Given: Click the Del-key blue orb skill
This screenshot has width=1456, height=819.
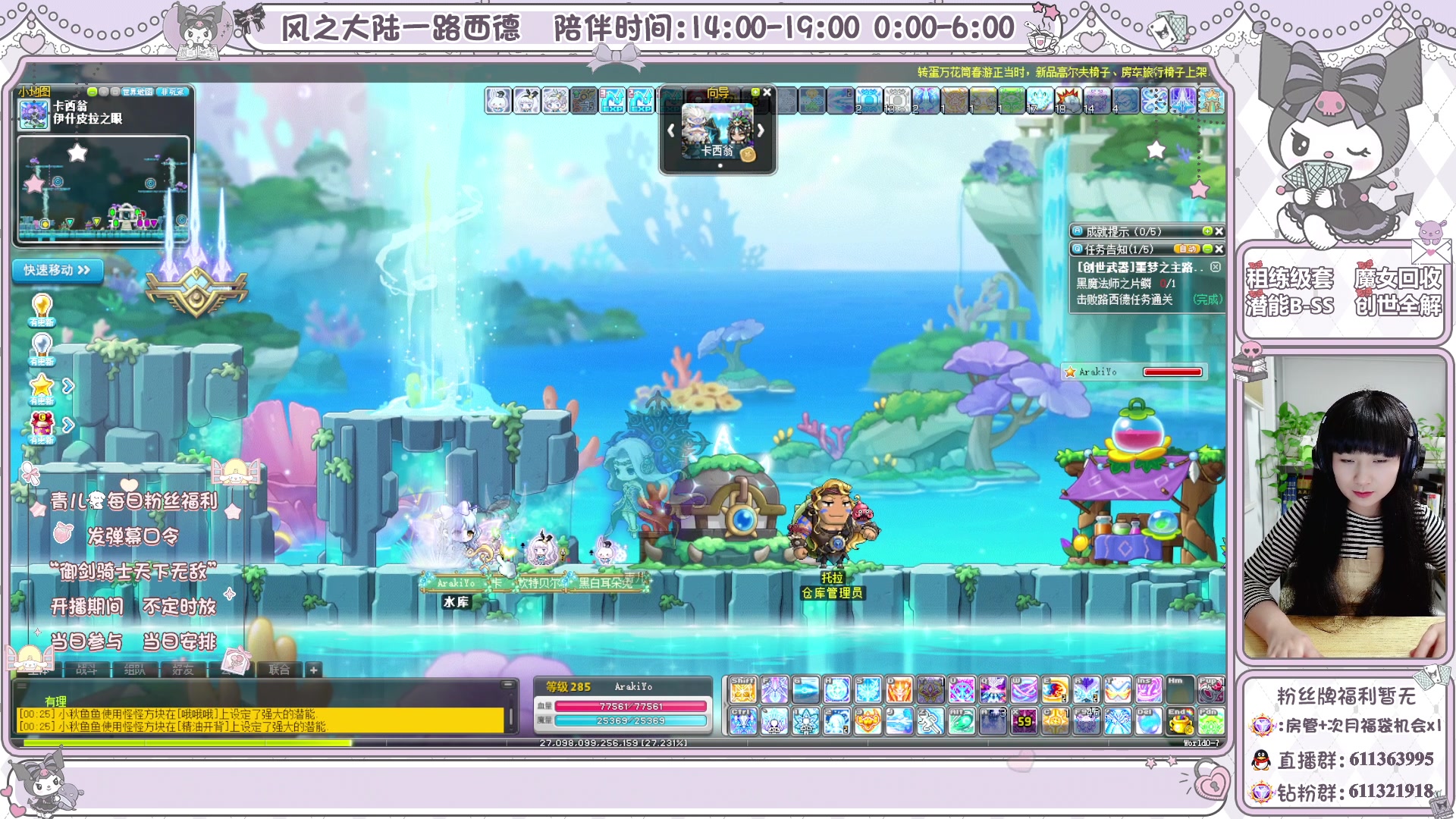Looking at the screenshot, I should coord(1149,721).
